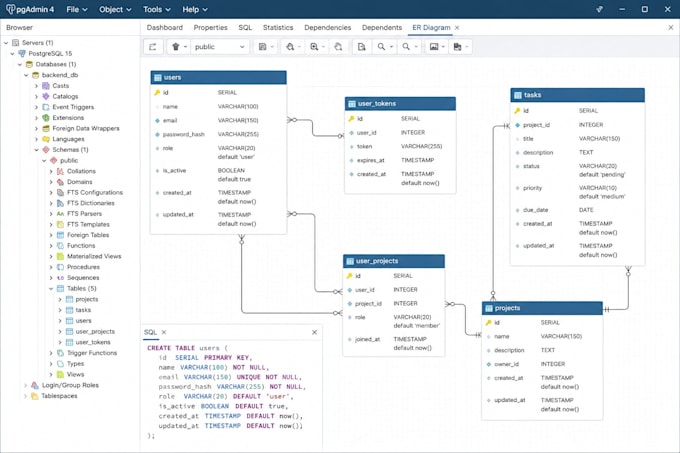Switch to the Dependents tab

point(382,27)
